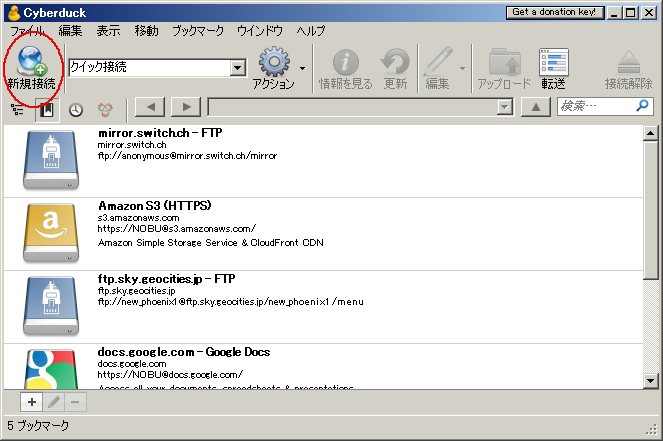663x441 pixels.
Task: Add a bookmark with the plus button
Action: pos(32,402)
